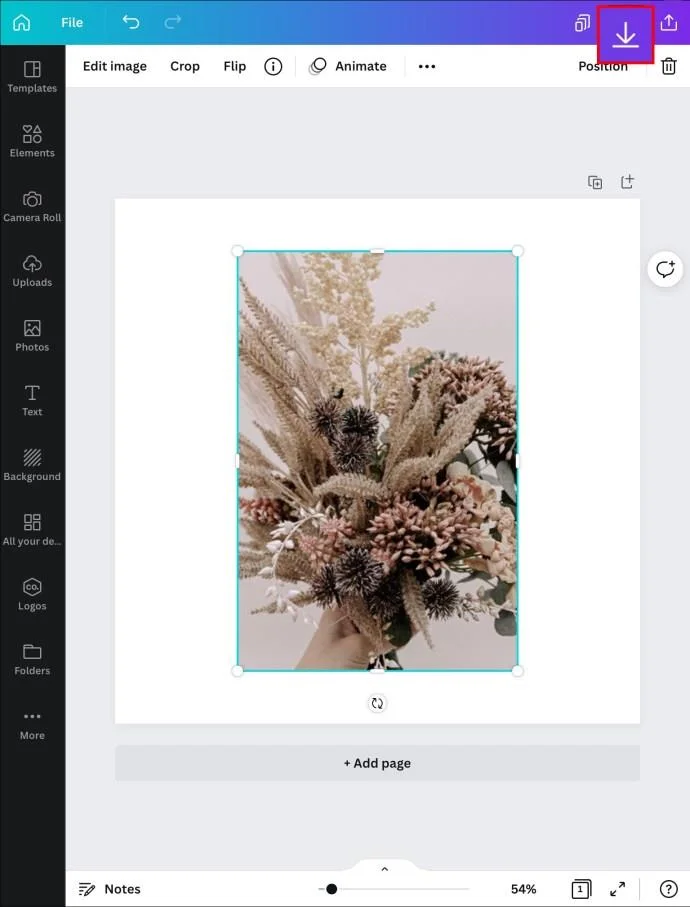Open the three-dot more options menu
The width and height of the screenshot is (690, 907).
(x=427, y=67)
